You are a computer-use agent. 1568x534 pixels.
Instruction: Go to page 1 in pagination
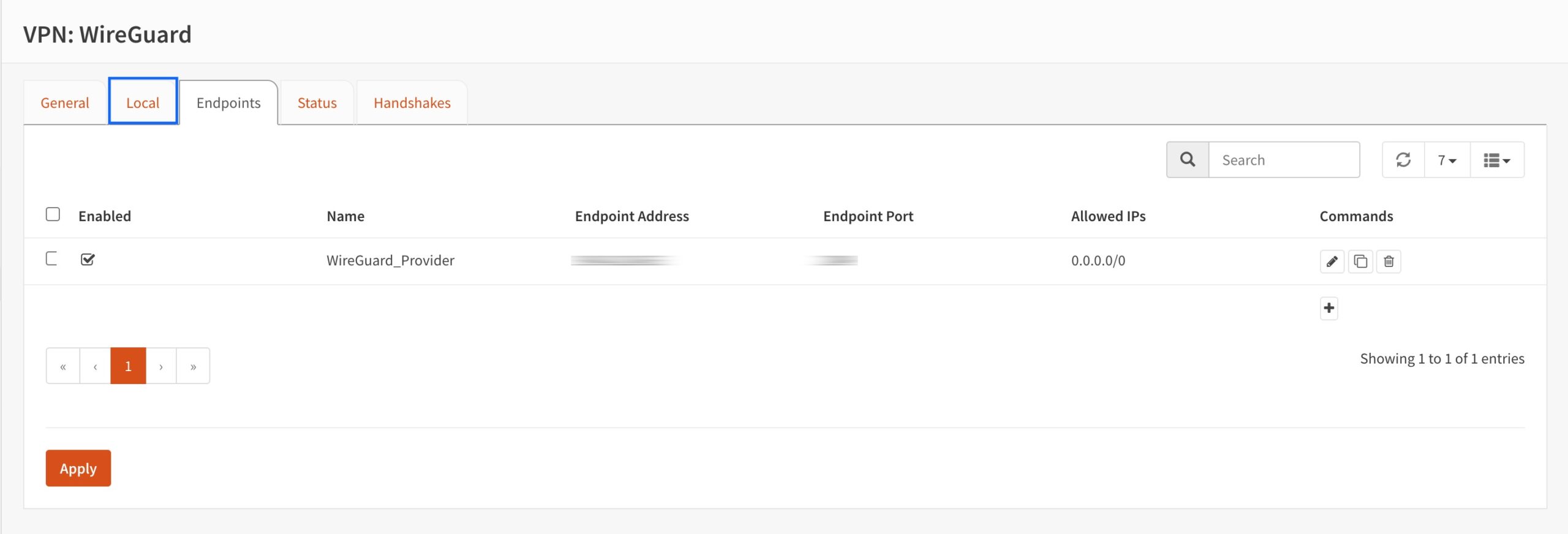(x=128, y=366)
